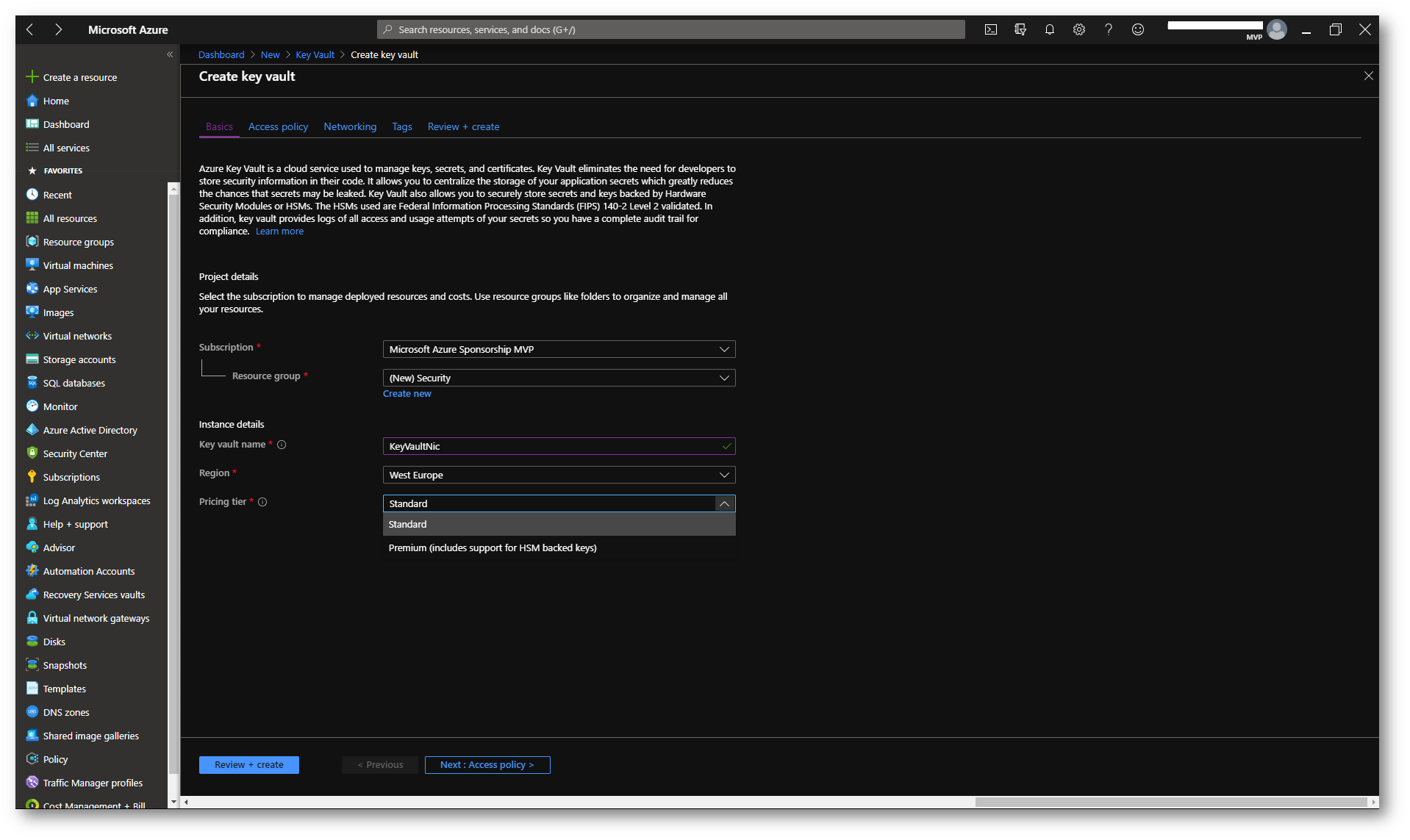Click the Create new resource group link
Image resolution: width=1410 pixels, height=840 pixels.
(x=407, y=394)
